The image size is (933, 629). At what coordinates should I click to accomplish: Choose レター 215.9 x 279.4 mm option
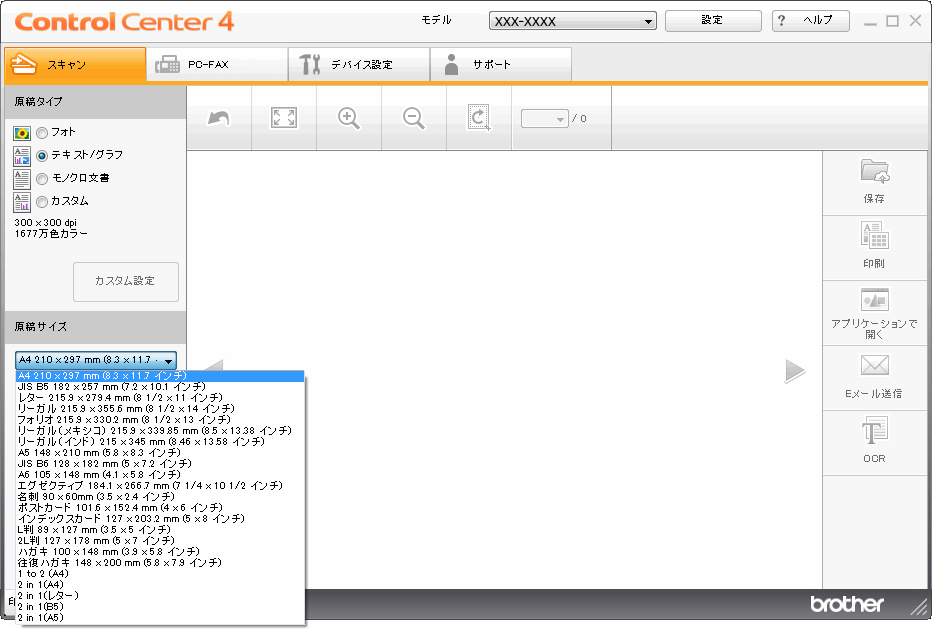(x=159, y=398)
